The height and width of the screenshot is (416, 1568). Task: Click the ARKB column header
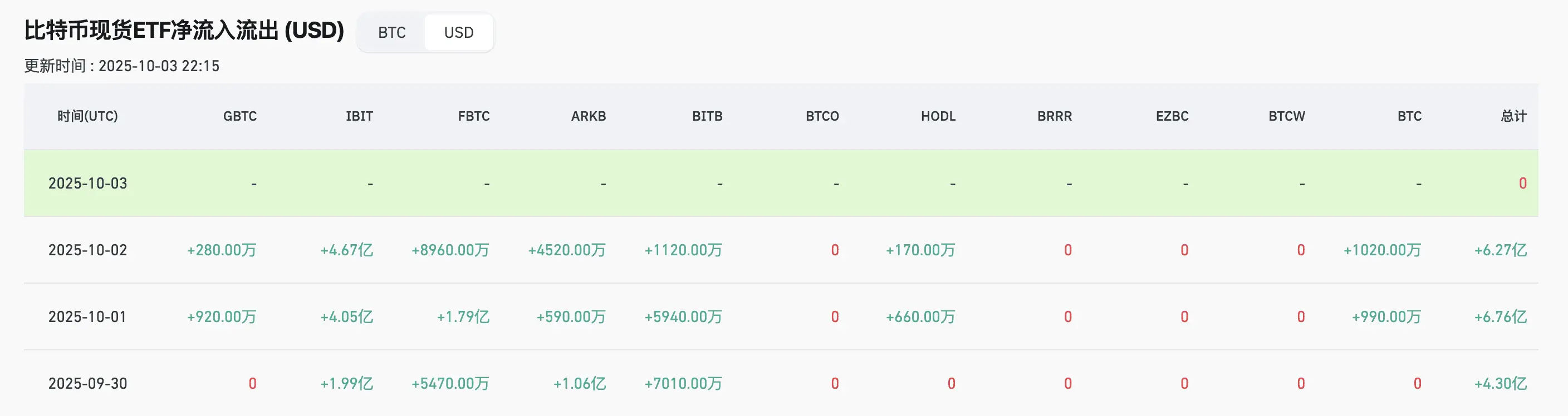tap(588, 116)
